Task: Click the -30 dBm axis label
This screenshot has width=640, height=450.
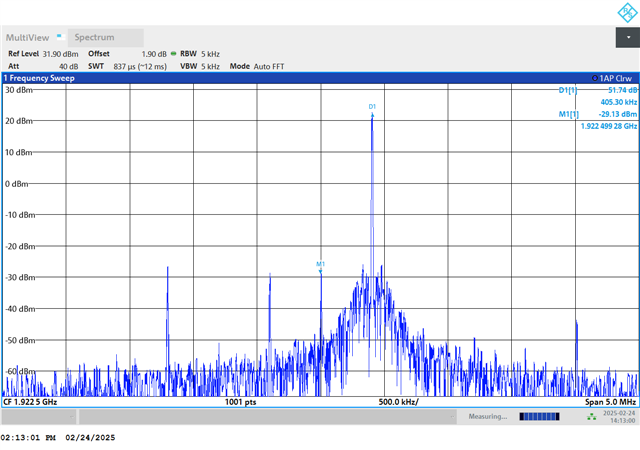Action: (20, 278)
